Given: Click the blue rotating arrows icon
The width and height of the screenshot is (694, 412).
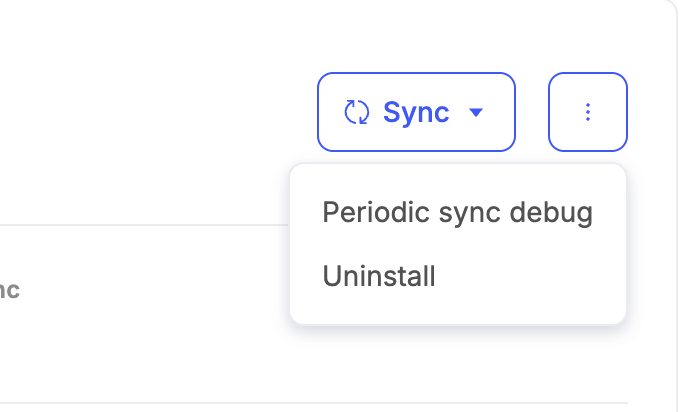Looking at the screenshot, I should pyautogui.click(x=357, y=112).
